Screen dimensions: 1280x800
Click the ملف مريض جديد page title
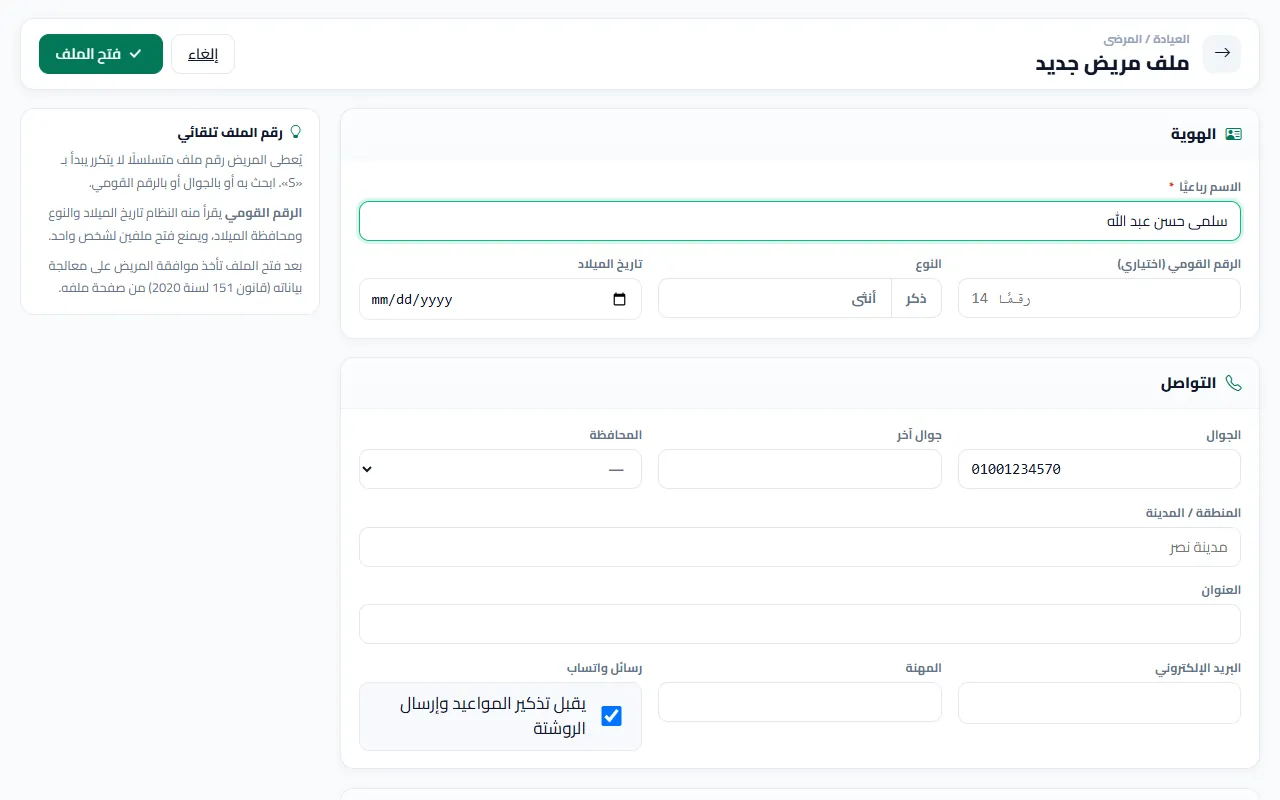point(1112,63)
